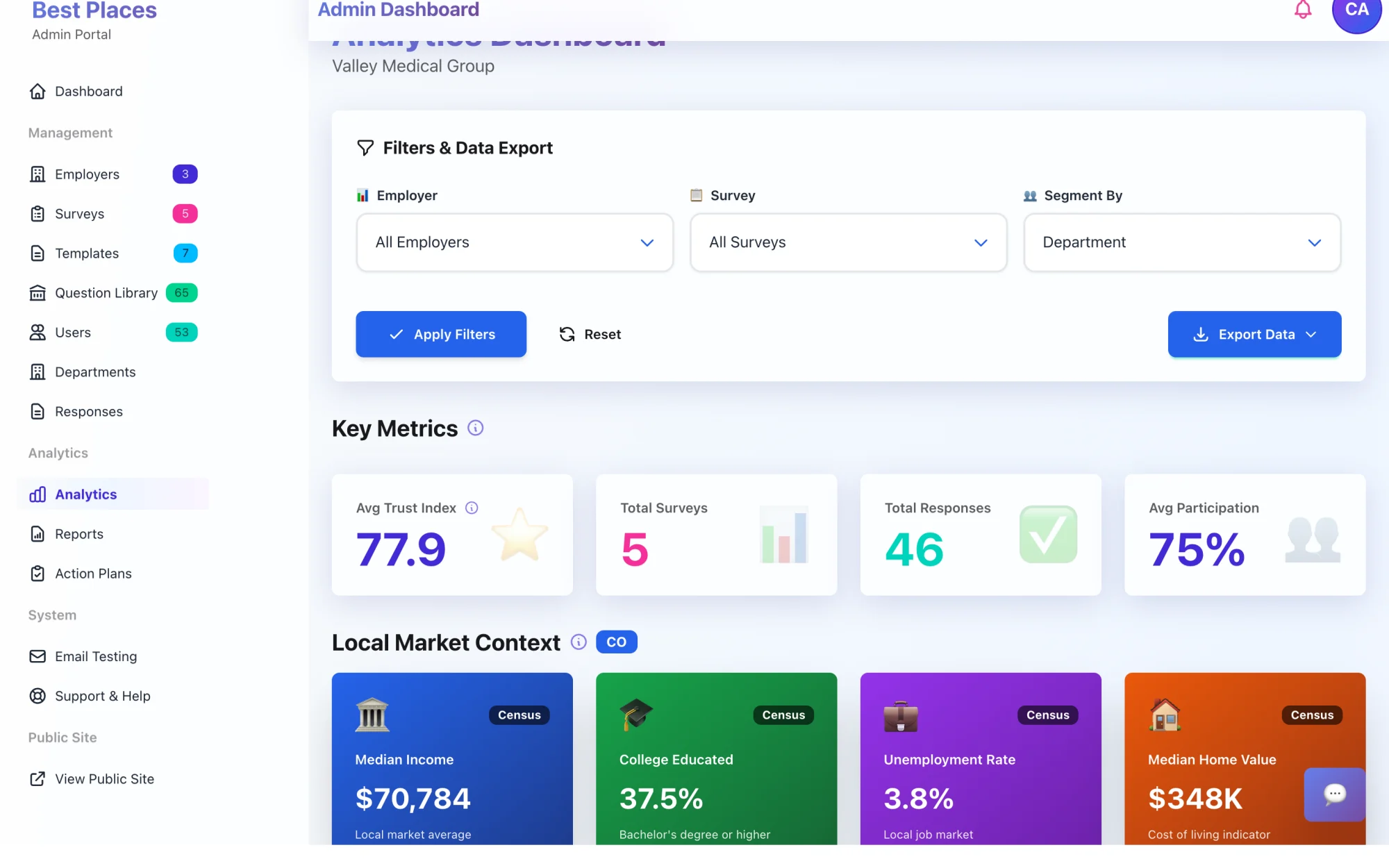Click the Dashboard home icon
1389x868 pixels.
38,92
